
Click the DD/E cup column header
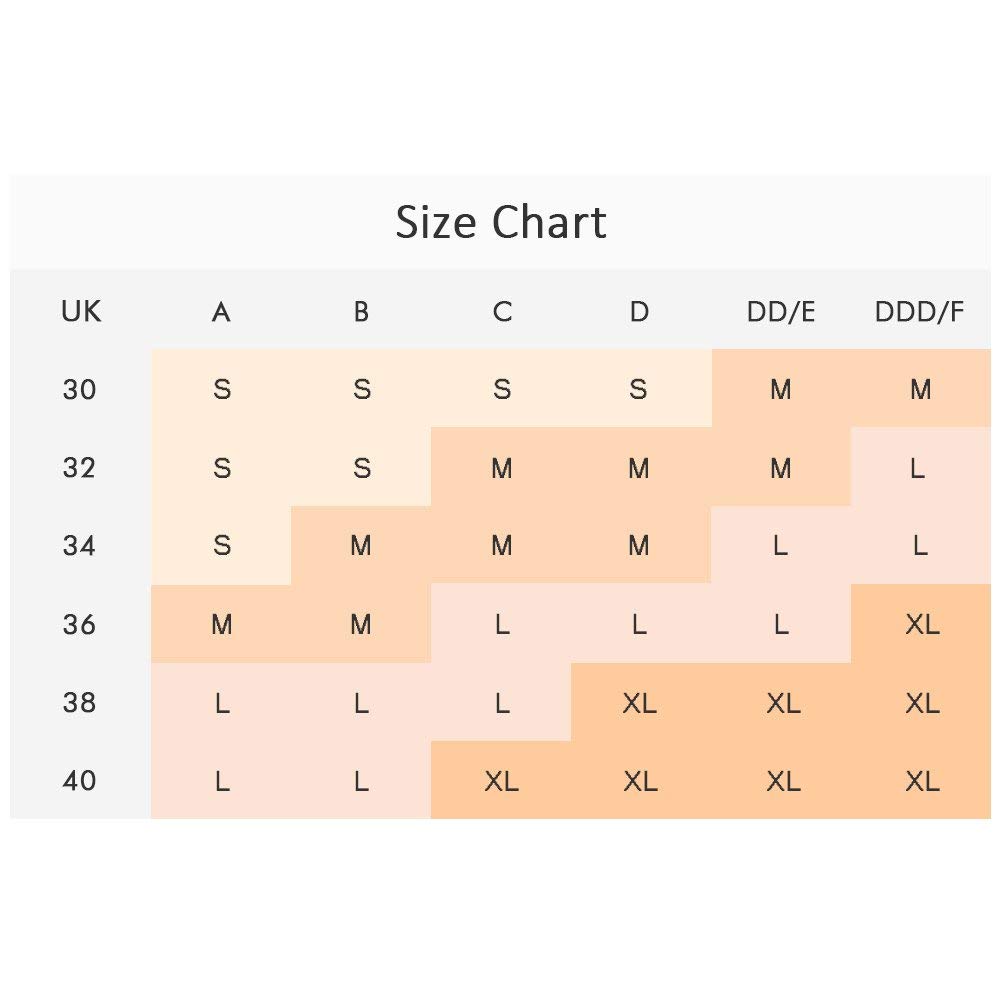pos(781,312)
